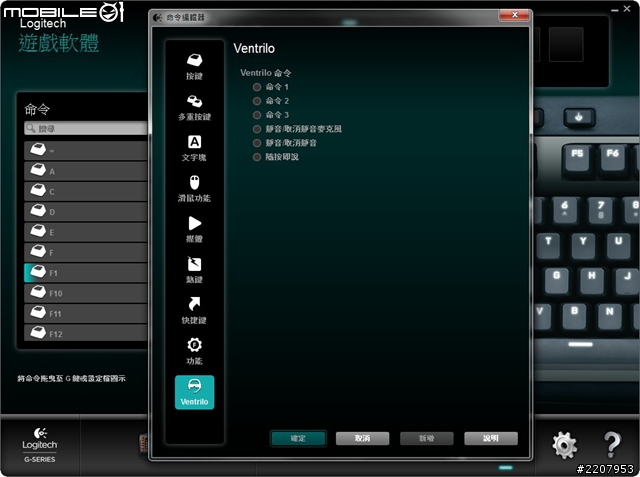Click the Logitech G-Series logo
Image resolution: width=640 pixels, height=477 pixels.
point(40,445)
